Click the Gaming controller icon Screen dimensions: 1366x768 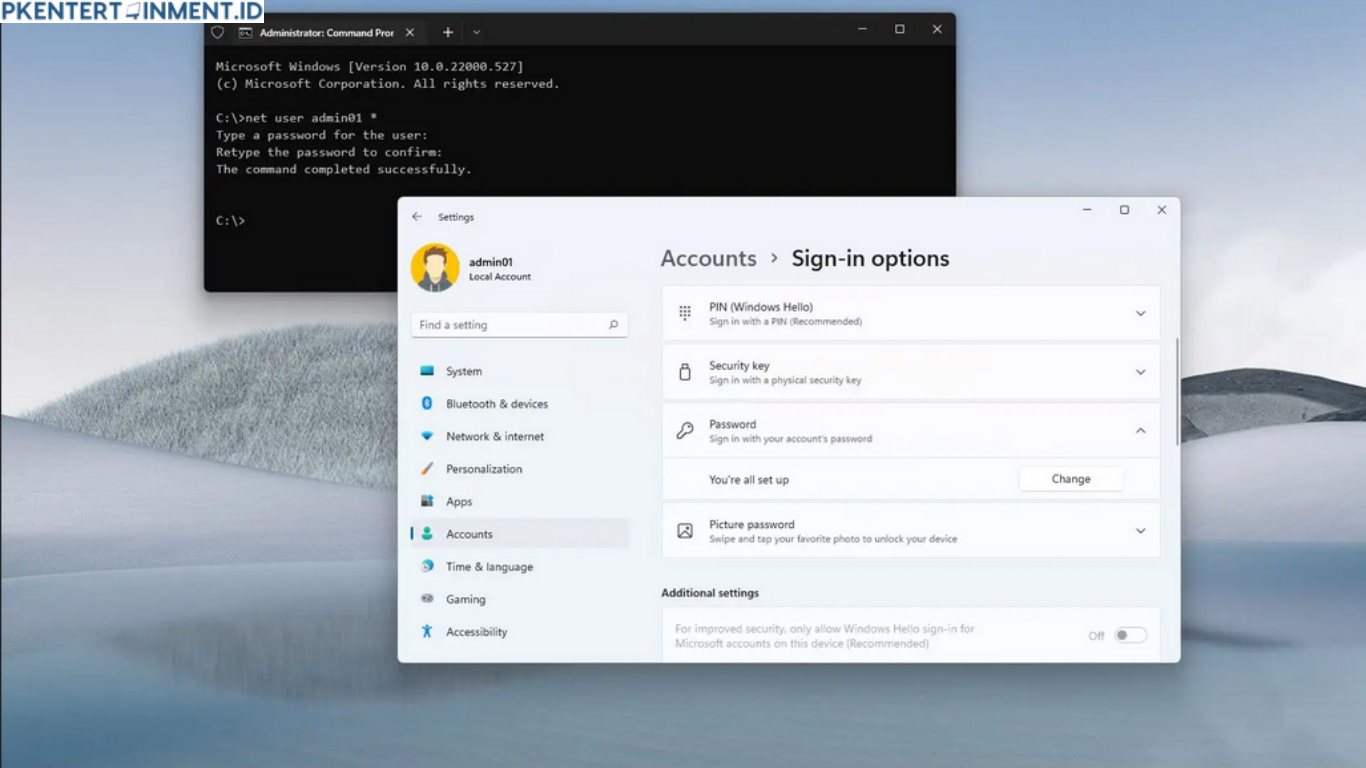click(427, 599)
